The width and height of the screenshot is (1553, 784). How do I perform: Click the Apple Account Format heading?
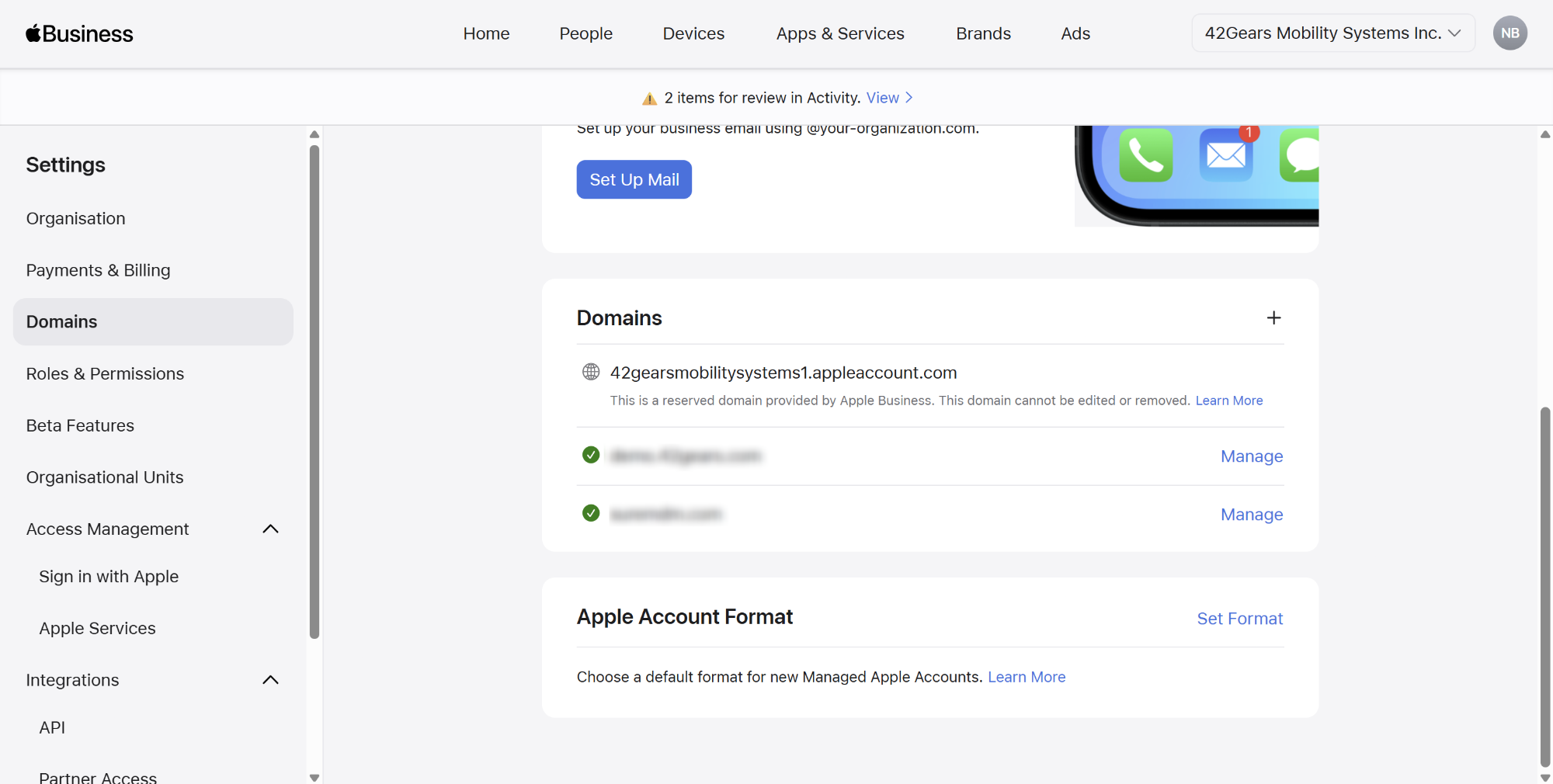685,617
